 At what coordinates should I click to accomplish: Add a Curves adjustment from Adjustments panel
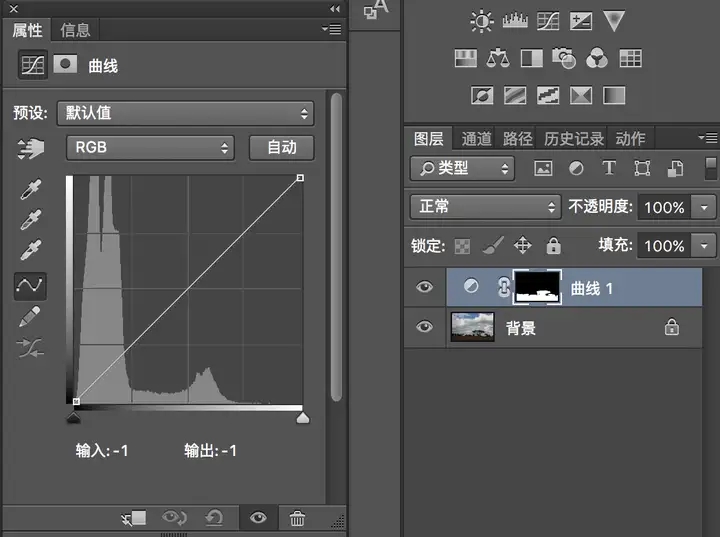click(548, 21)
